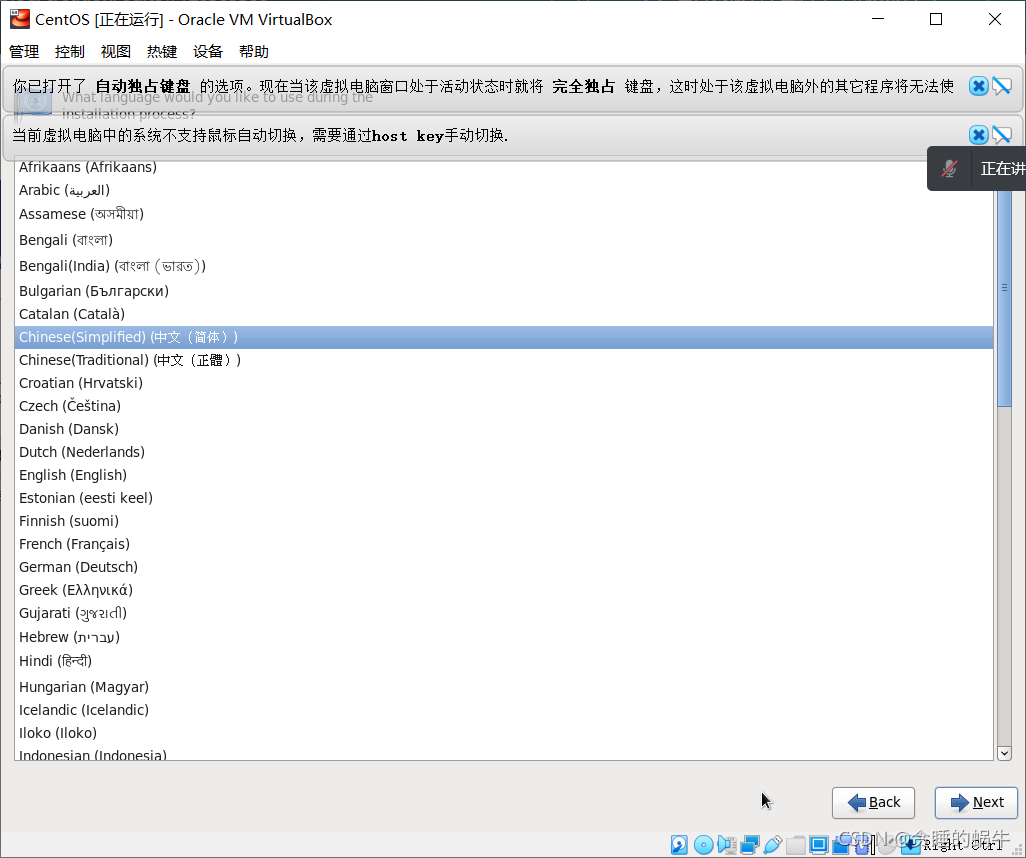Open the 热键 menu
This screenshot has height=858, width=1026.
(x=162, y=52)
